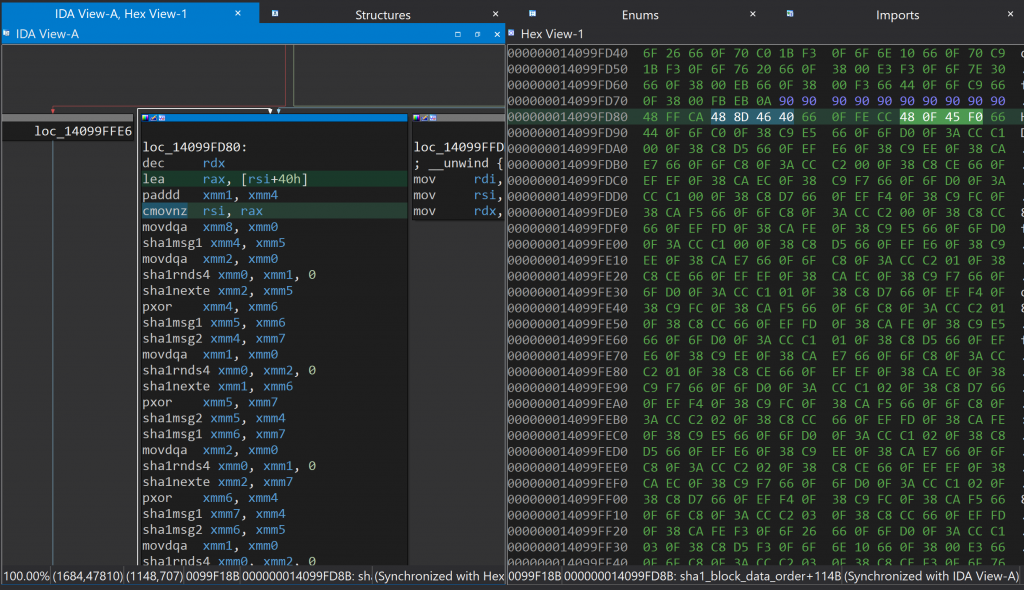This screenshot has width=1024, height=590.
Task: Click the edit icon in loc_14099FD80 node header
Action: (x=153, y=118)
